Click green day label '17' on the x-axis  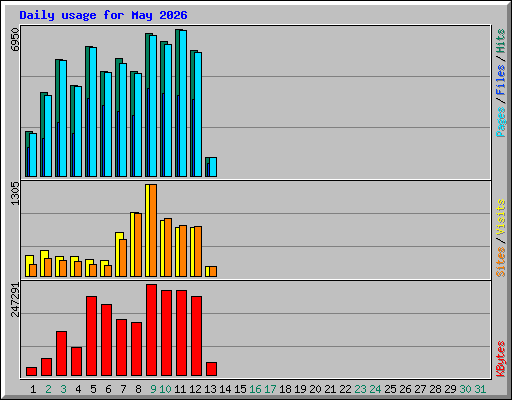270,389
